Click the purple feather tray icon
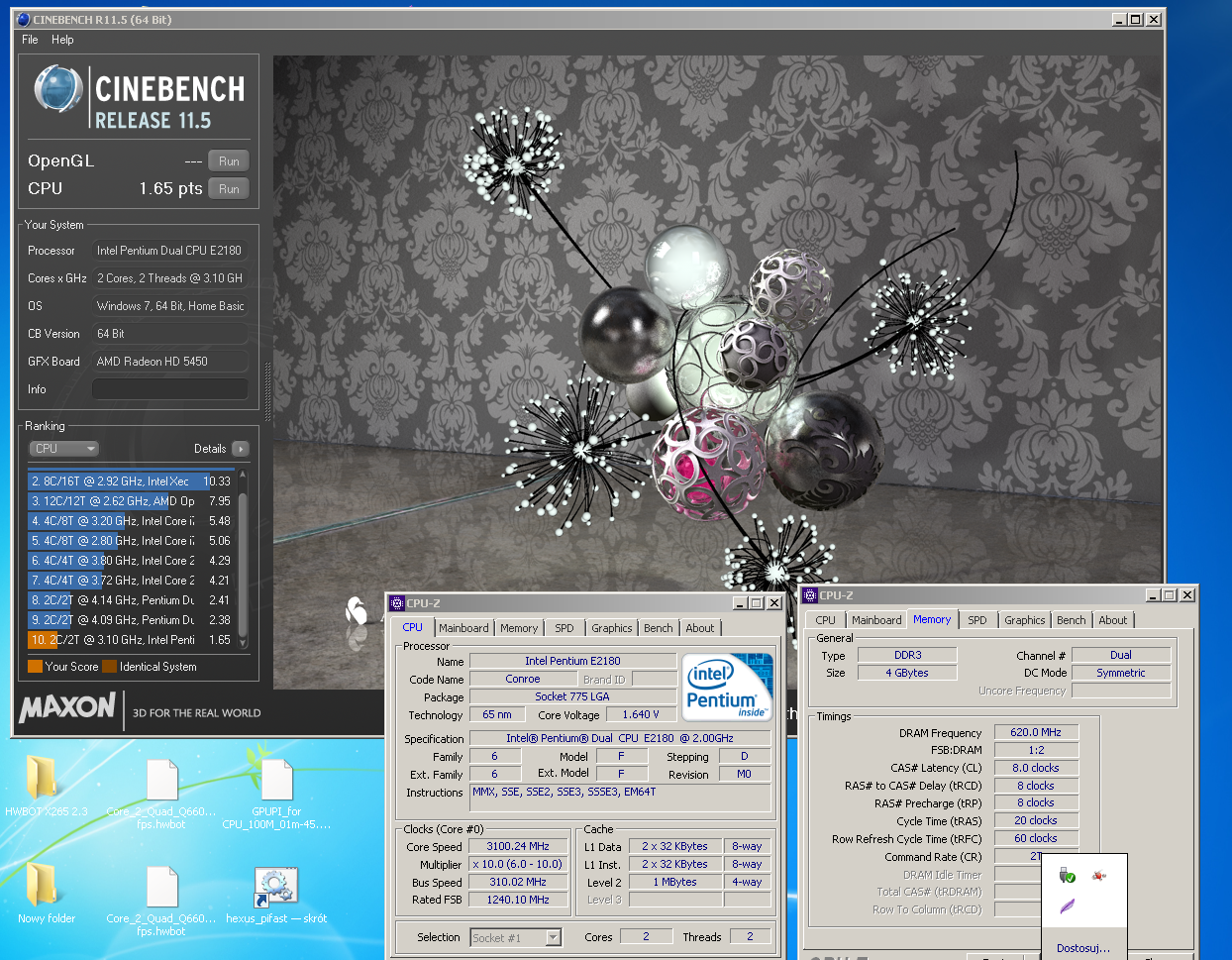Screen dimensions: 1232x960 (x=1067, y=906)
